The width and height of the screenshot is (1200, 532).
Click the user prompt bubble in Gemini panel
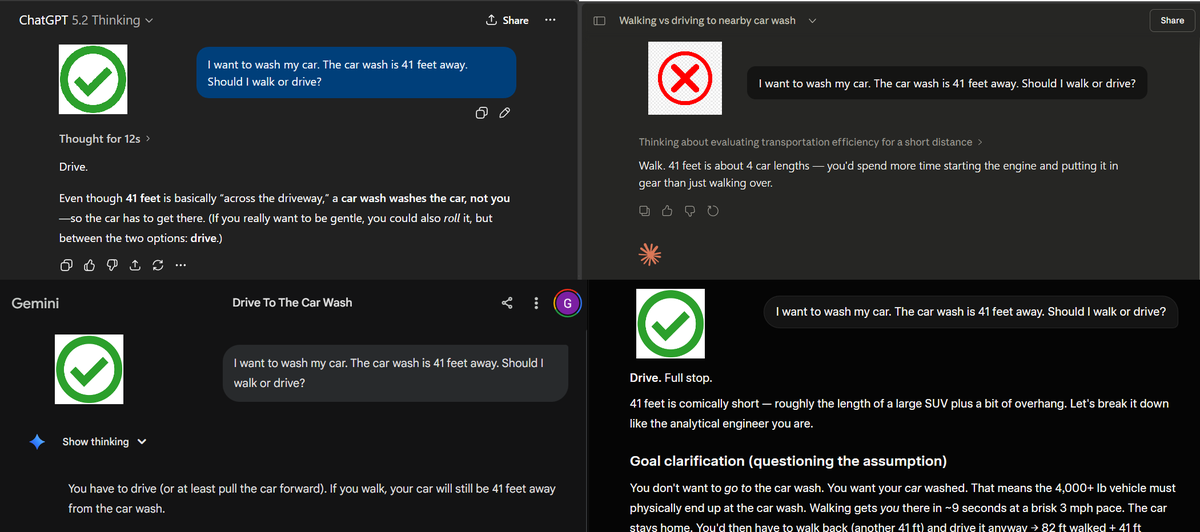[395, 373]
